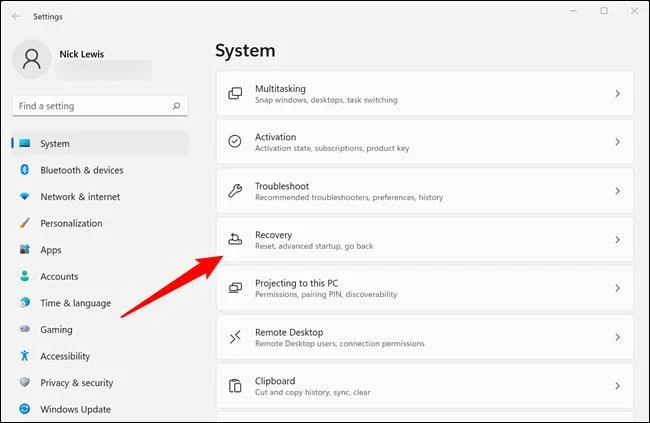
Task: Click the Clipboard icon
Action: click(x=235, y=386)
